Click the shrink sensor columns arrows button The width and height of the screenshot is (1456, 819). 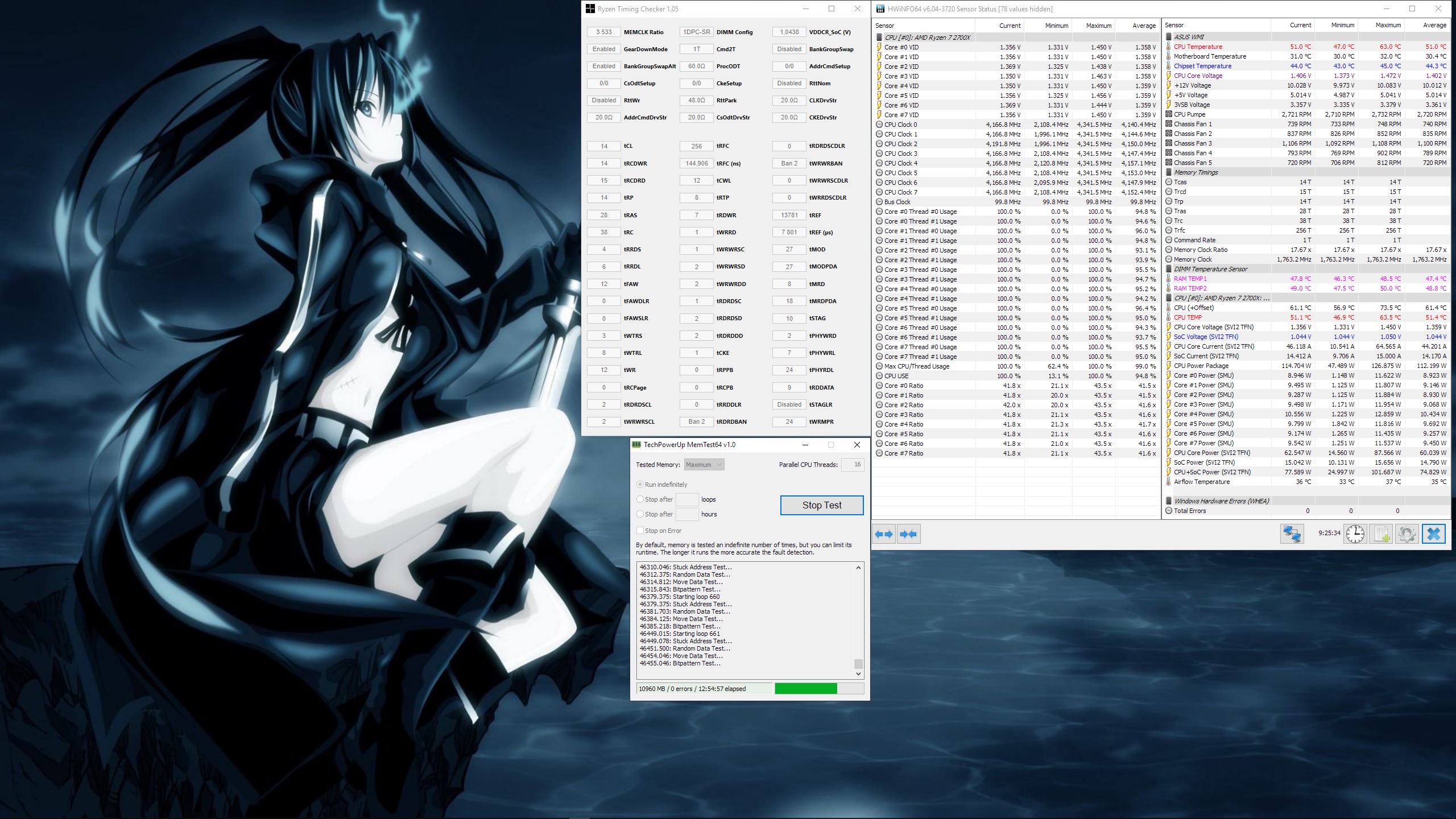[908, 534]
